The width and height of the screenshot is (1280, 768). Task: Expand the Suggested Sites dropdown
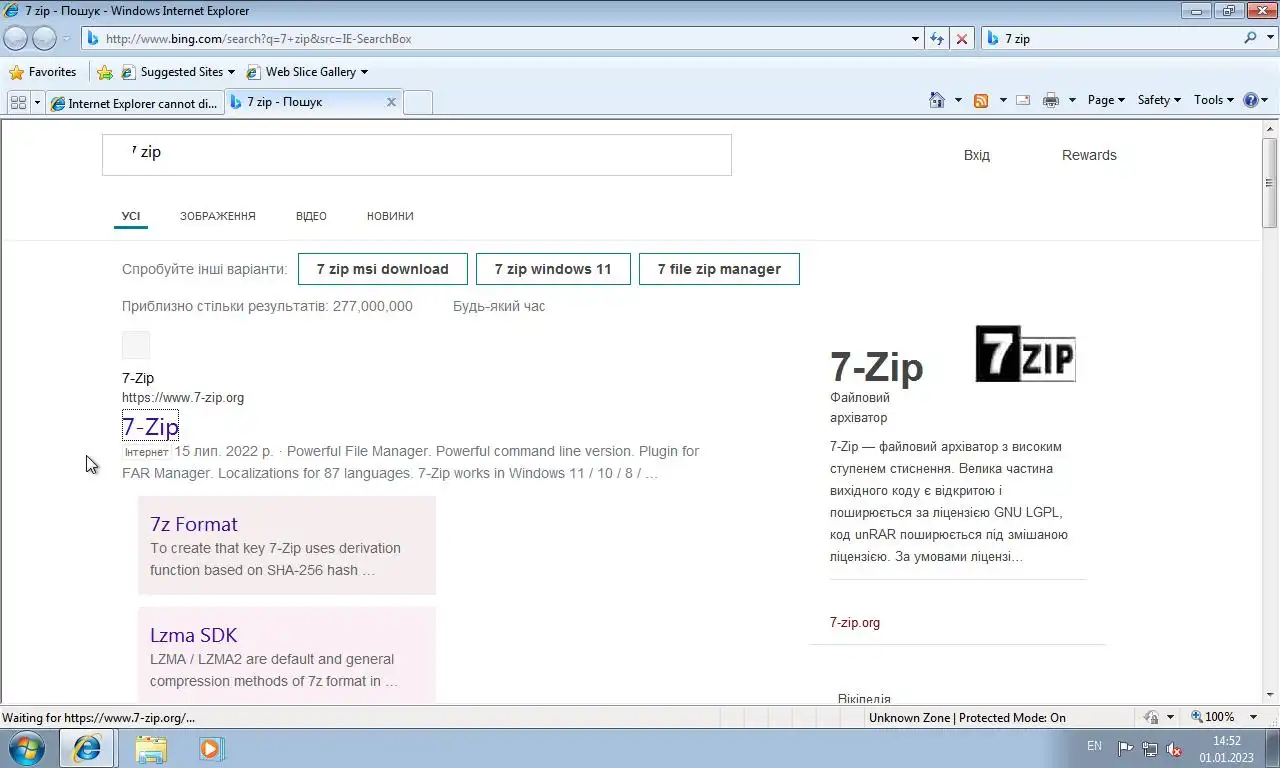click(231, 72)
